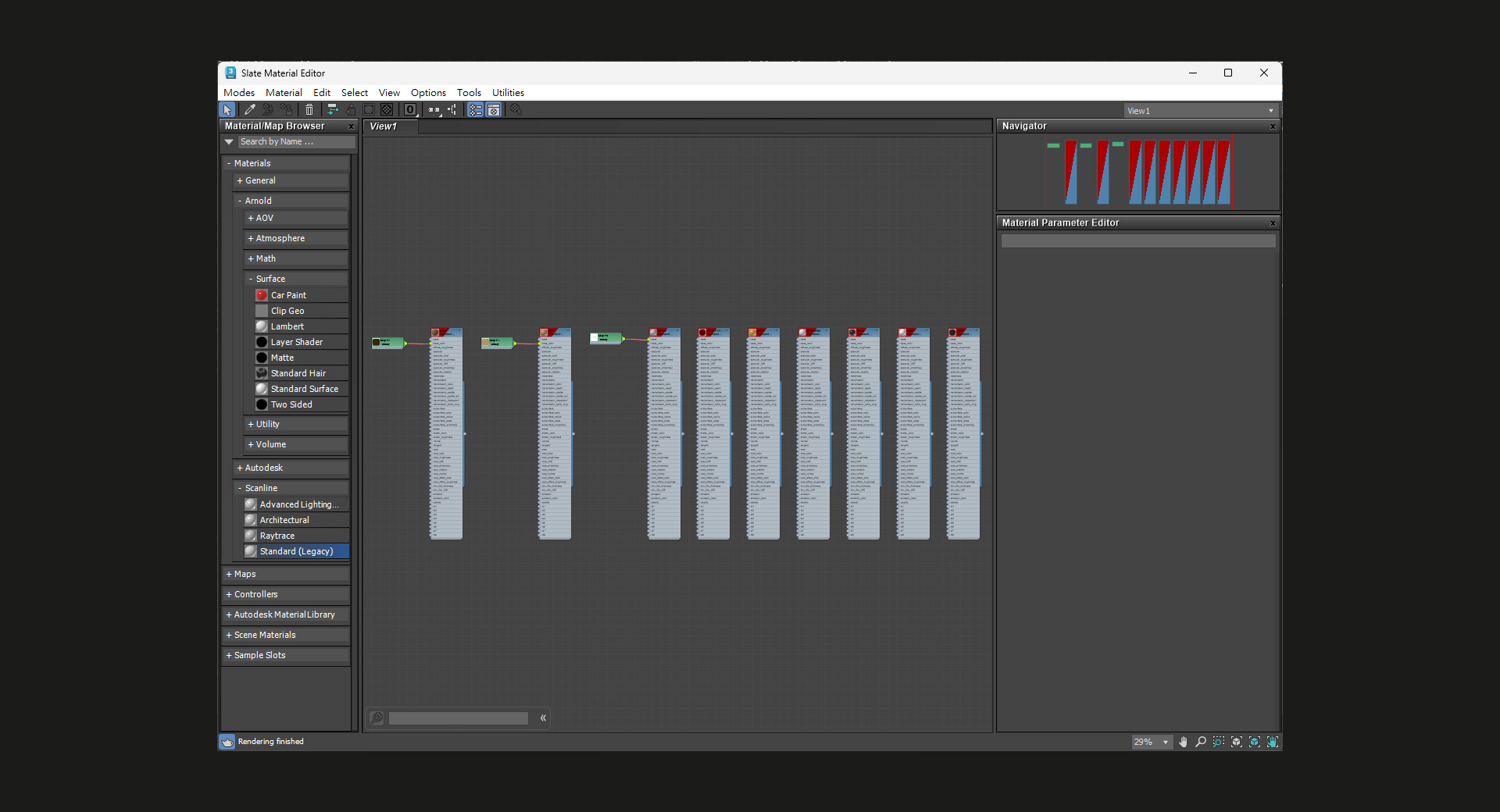Select the Lambert material

click(x=301, y=326)
